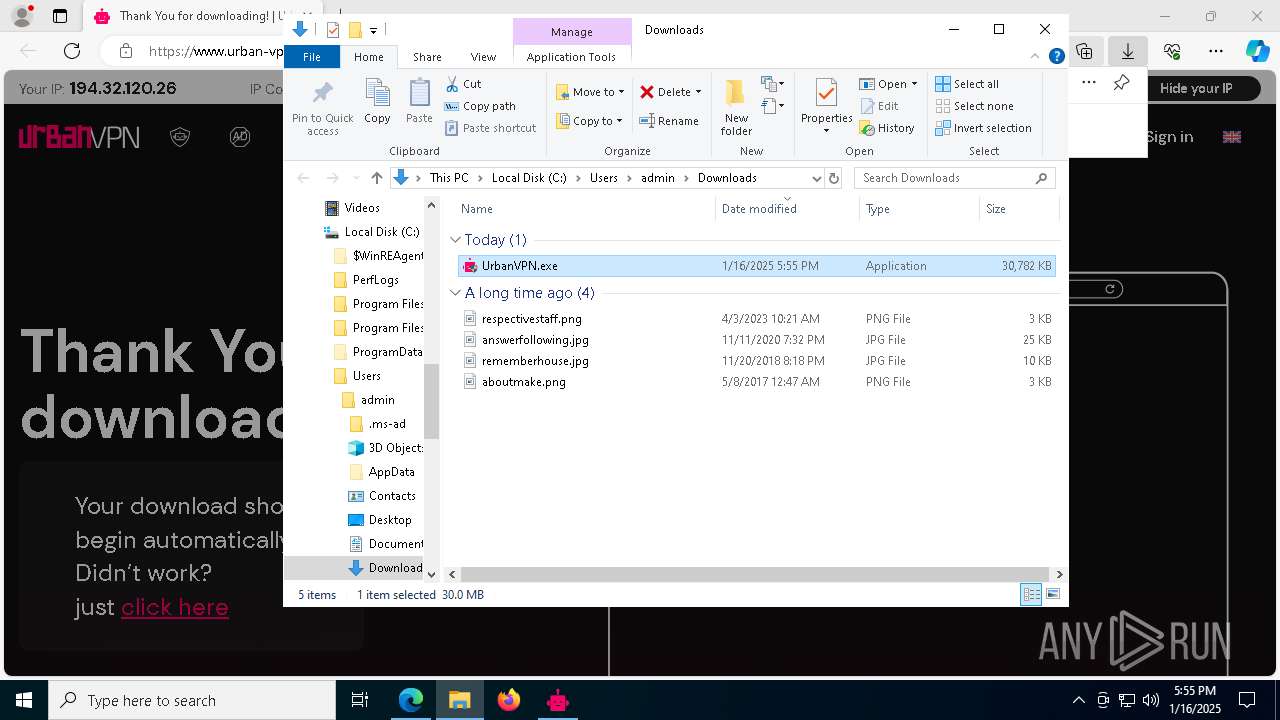Sort files by Name column
This screenshot has width=1280, height=720.
(586, 209)
